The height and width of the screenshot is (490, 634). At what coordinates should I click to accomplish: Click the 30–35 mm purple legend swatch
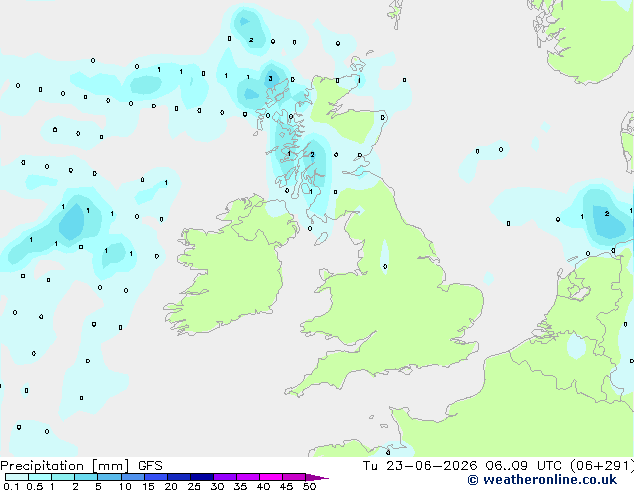pos(225,477)
